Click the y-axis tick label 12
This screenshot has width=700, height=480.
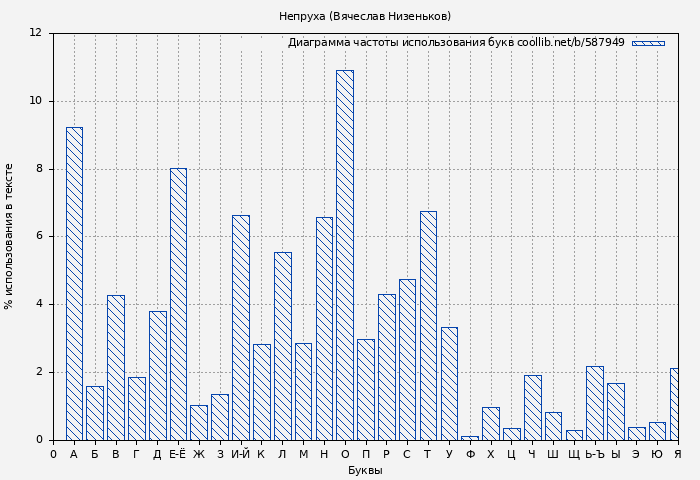(36, 33)
